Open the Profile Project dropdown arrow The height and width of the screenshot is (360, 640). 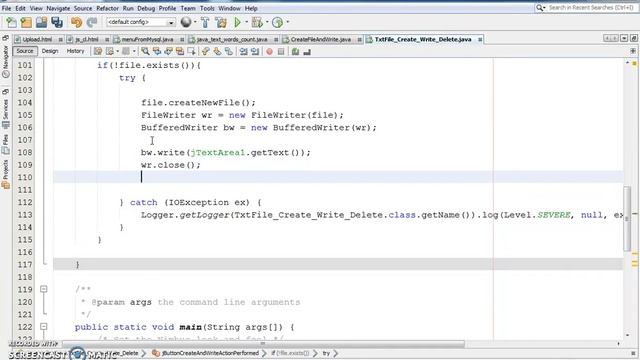[287, 22]
